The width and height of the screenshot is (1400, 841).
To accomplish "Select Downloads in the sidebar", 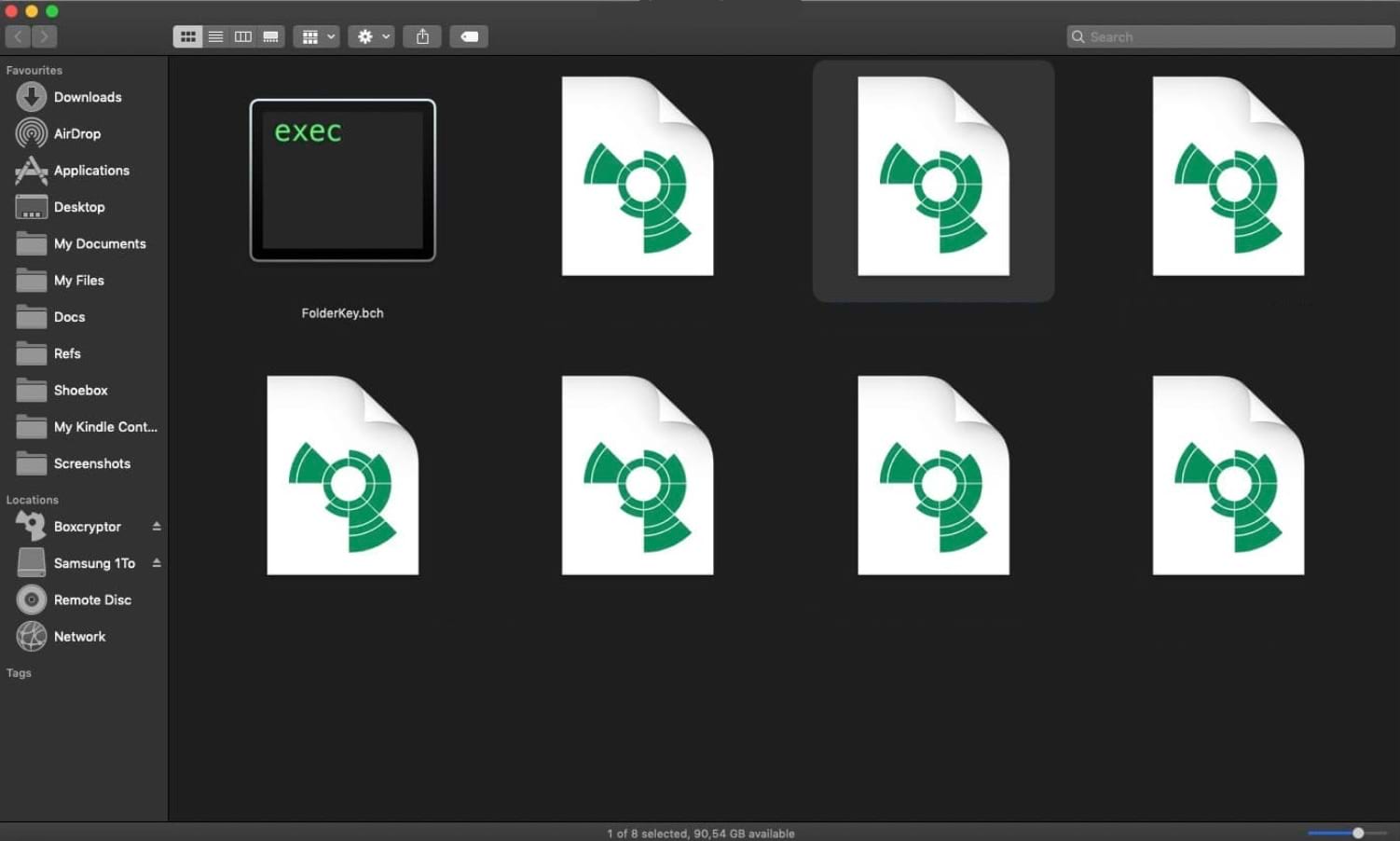I will 87,97.
